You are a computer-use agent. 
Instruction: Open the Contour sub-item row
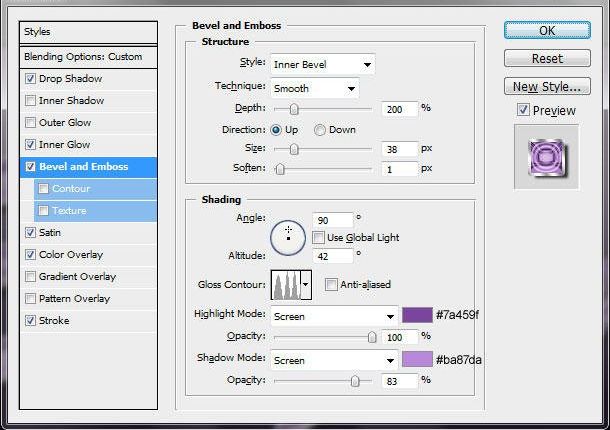click(95, 189)
